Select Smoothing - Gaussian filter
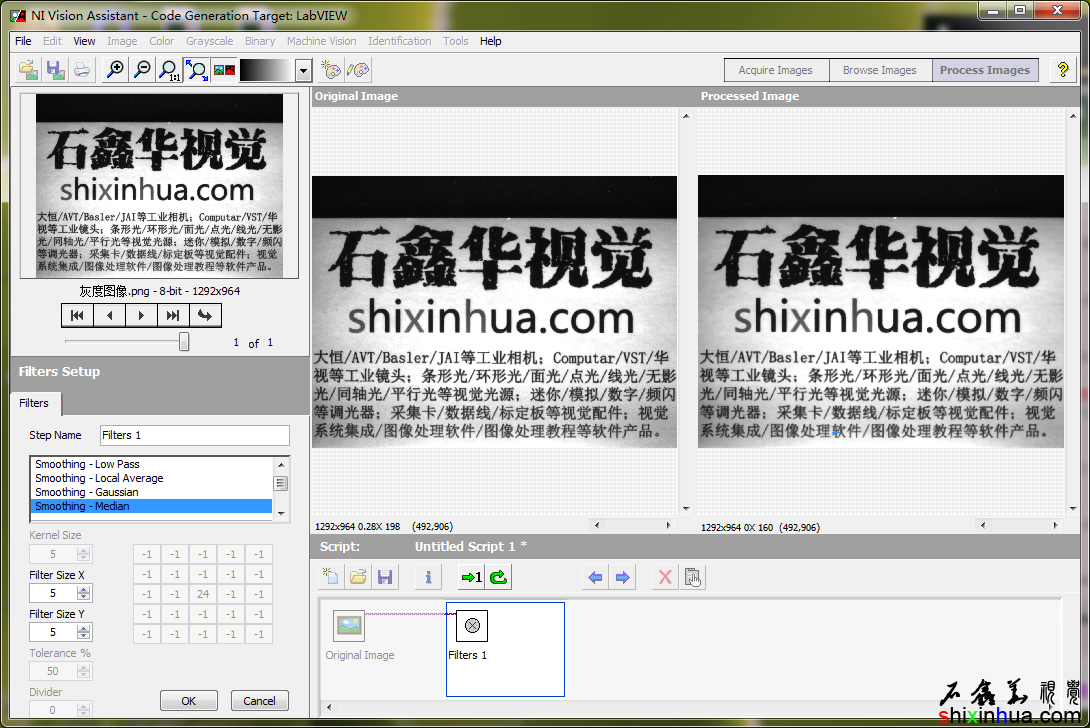 (x=151, y=492)
